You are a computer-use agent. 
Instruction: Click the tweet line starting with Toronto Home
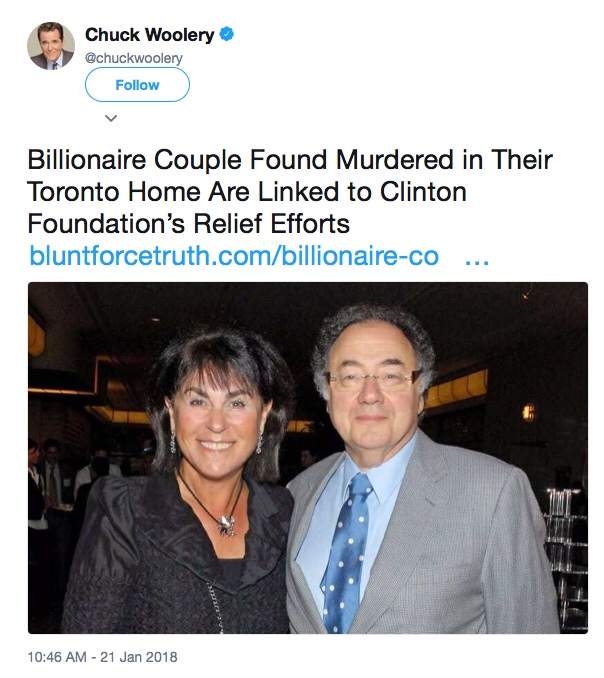248,192
